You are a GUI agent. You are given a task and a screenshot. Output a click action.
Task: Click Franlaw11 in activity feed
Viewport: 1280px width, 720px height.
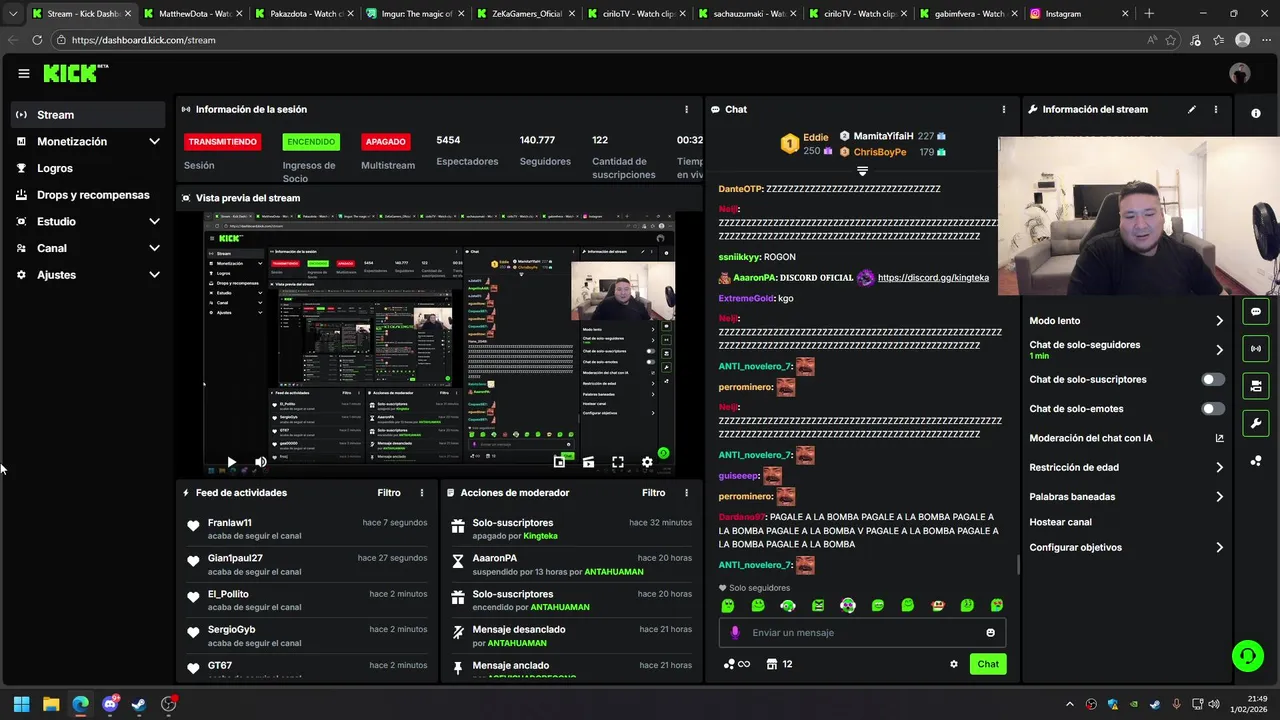click(x=229, y=523)
